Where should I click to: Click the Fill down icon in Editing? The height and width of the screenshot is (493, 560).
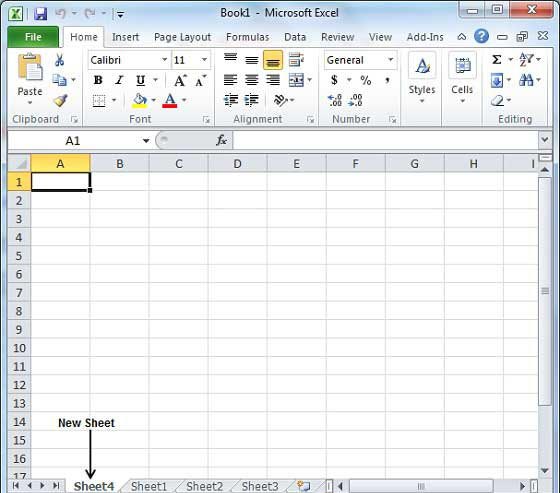(x=497, y=80)
